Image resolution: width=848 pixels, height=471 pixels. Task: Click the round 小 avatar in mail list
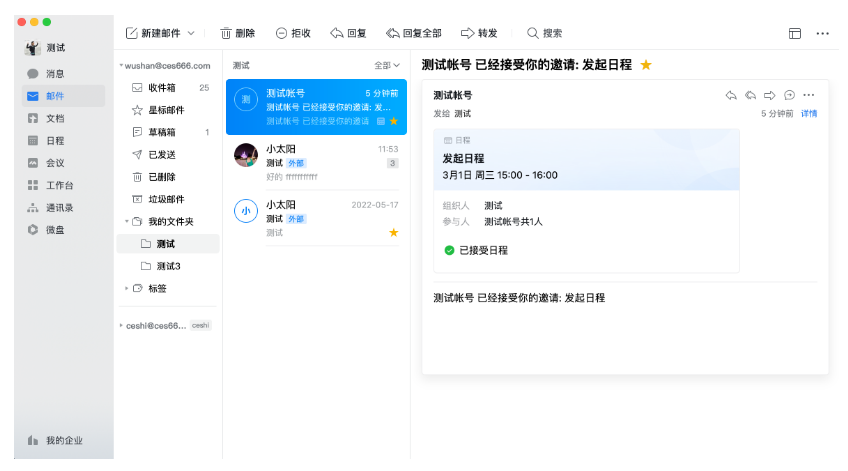pyautogui.click(x=246, y=211)
